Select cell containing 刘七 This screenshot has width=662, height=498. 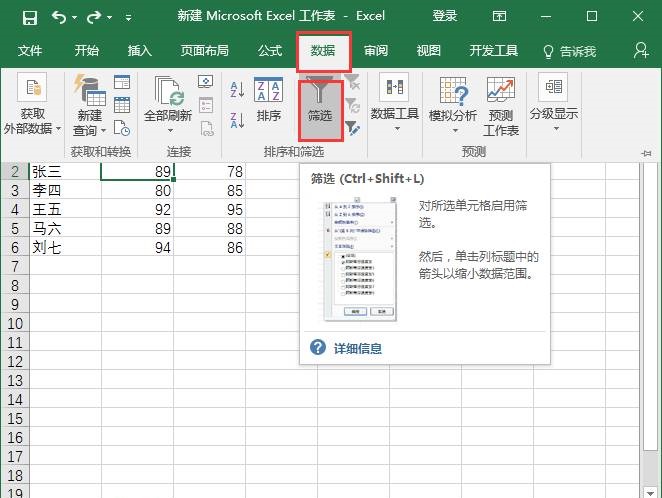(65, 247)
